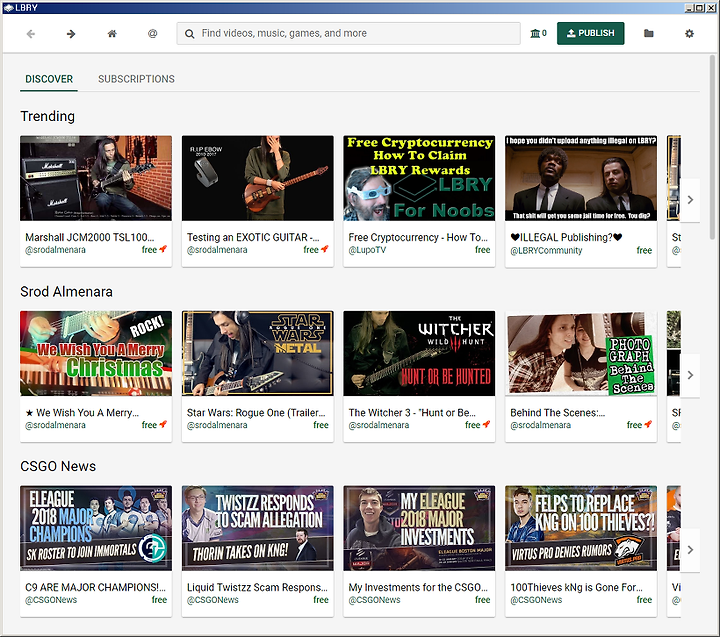
Task: Open My ELEAGUE 2018 Major Investments thumbnail
Action: [419, 528]
